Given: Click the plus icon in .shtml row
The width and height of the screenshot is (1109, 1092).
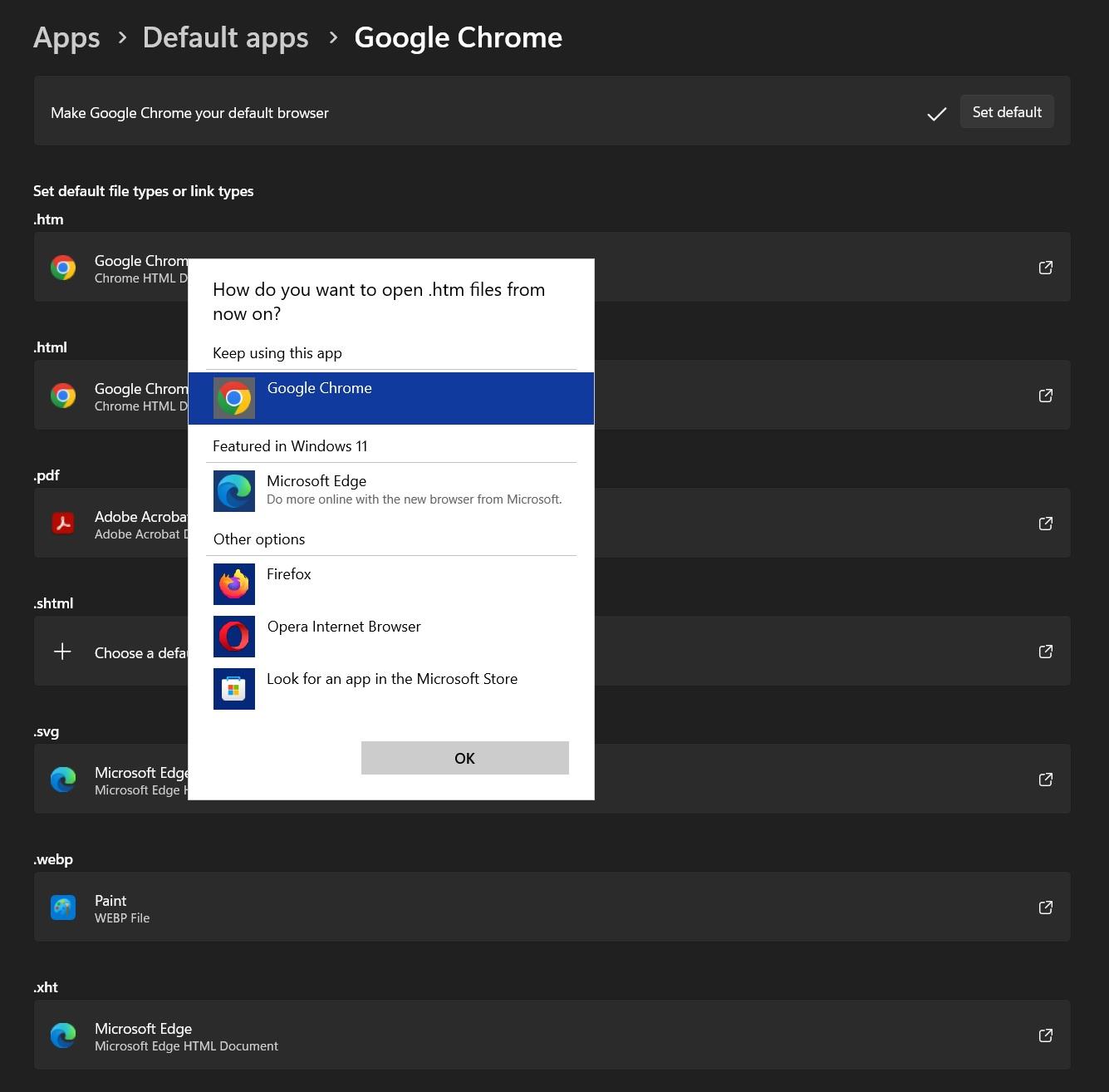Looking at the screenshot, I should 62,652.
